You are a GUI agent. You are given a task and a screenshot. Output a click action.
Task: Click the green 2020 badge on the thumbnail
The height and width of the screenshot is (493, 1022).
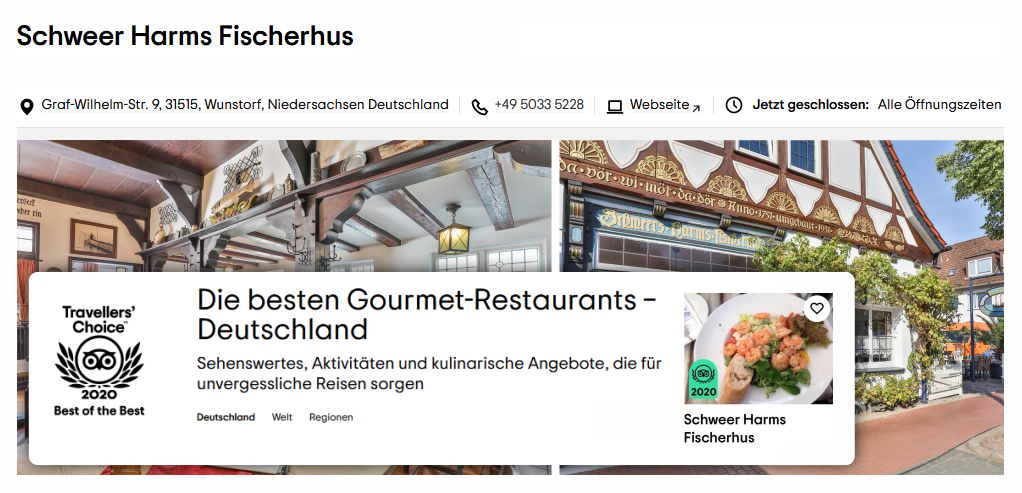click(x=703, y=380)
